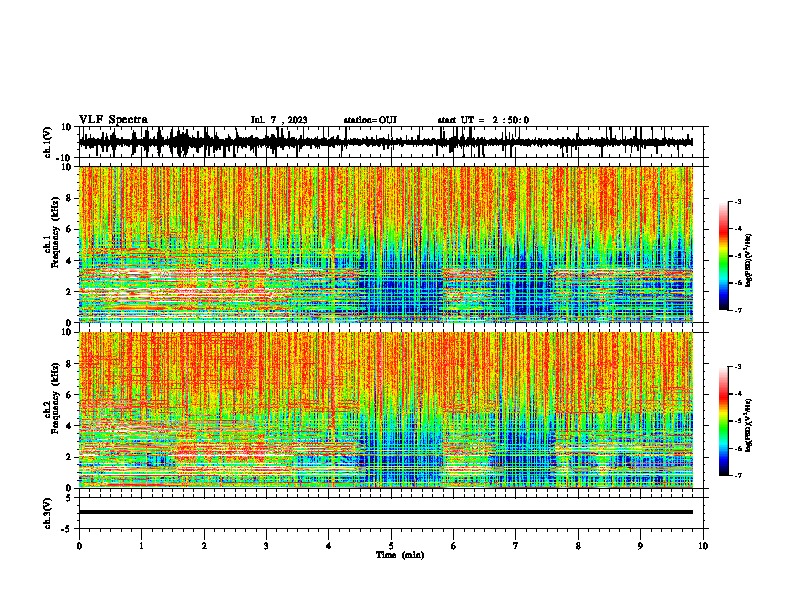The width and height of the screenshot is (792, 612).
Task: Click the "-5" tick on the ch.3(V) axis
Action: tap(68, 529)
